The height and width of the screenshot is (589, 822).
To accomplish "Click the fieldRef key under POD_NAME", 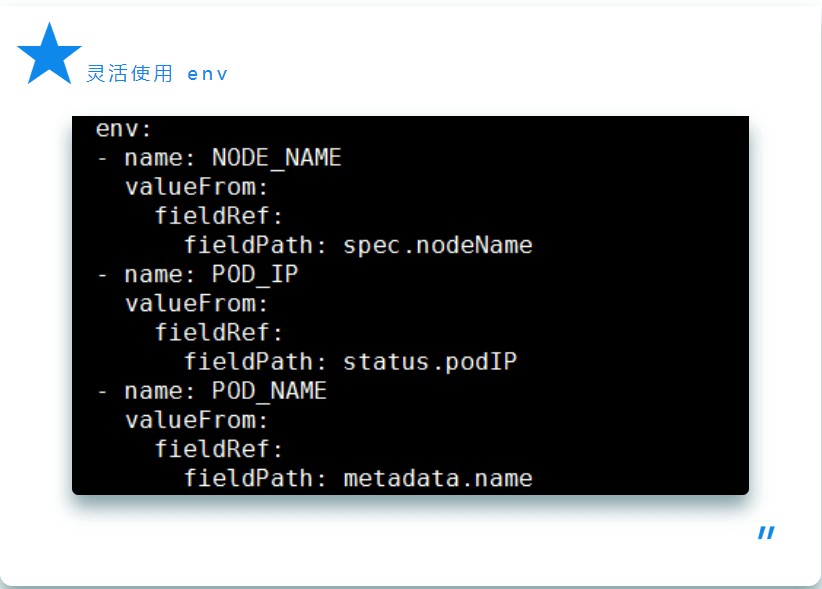I will pyautogui.click(x=219, y=449).
